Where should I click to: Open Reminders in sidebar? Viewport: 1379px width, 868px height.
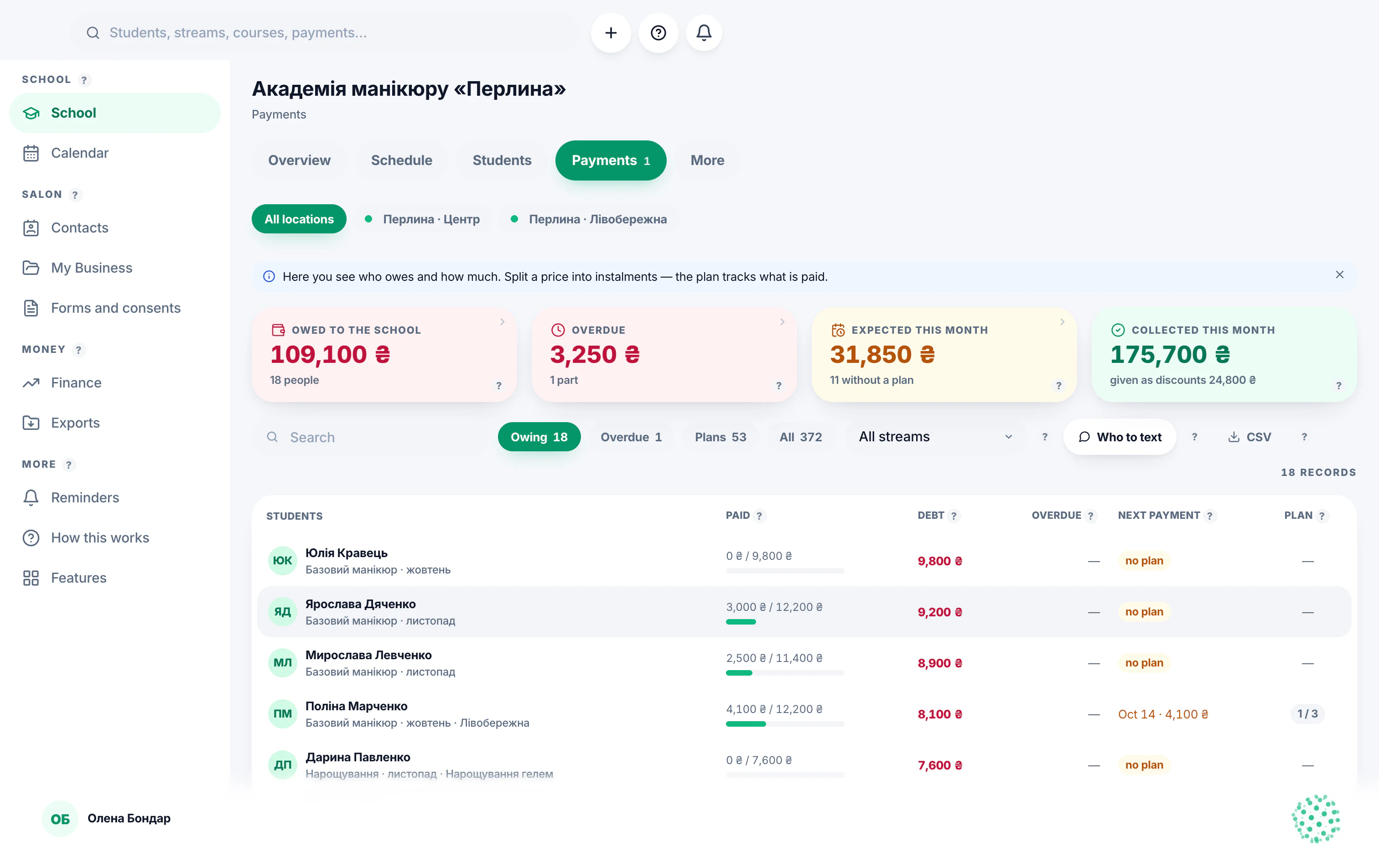114,497
